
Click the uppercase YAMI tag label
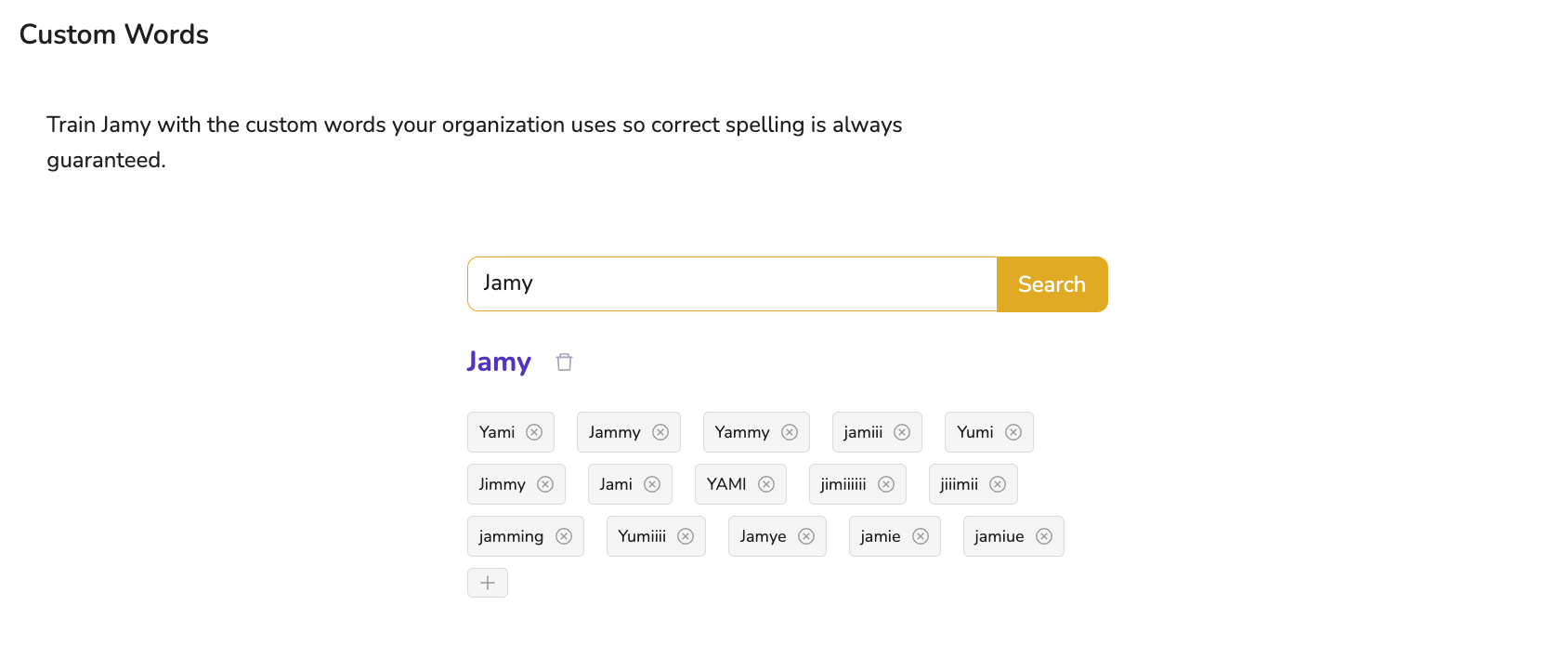tap(726, 484)
